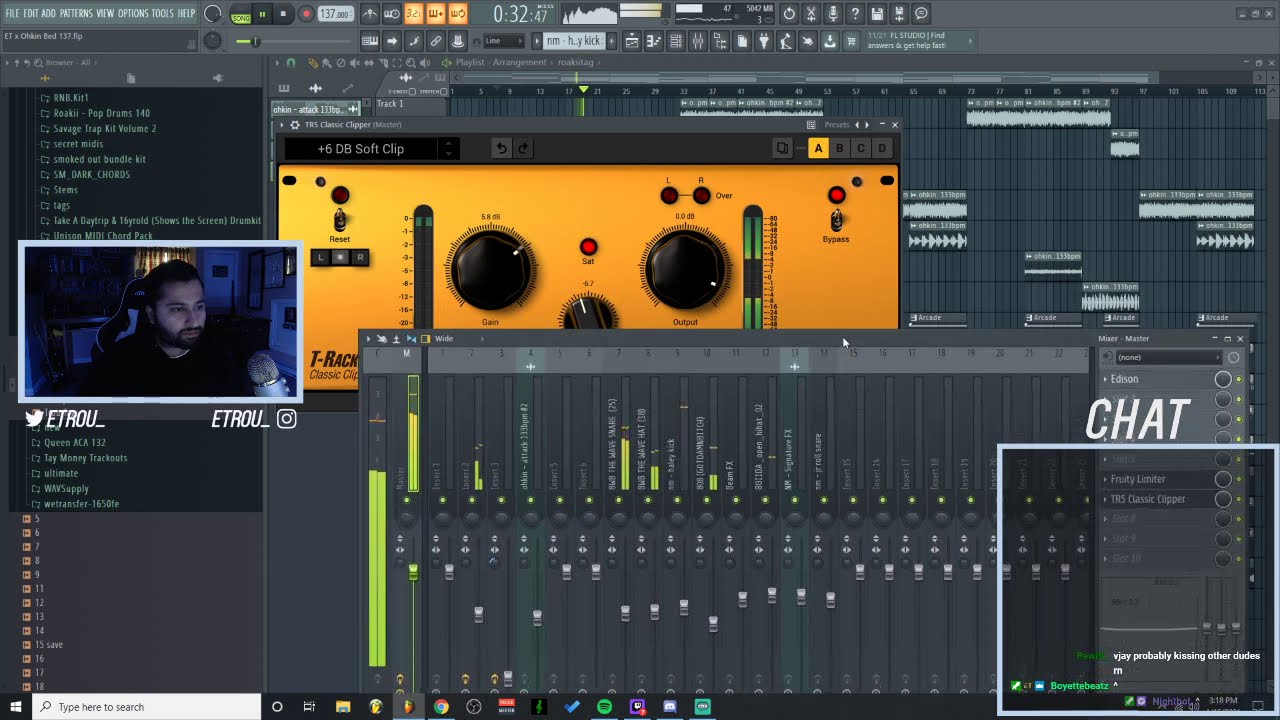Image resolution: width=1280 pixels, height=720 pixels.
Task: Toggle the metronome icon
Action: point(371,13)
